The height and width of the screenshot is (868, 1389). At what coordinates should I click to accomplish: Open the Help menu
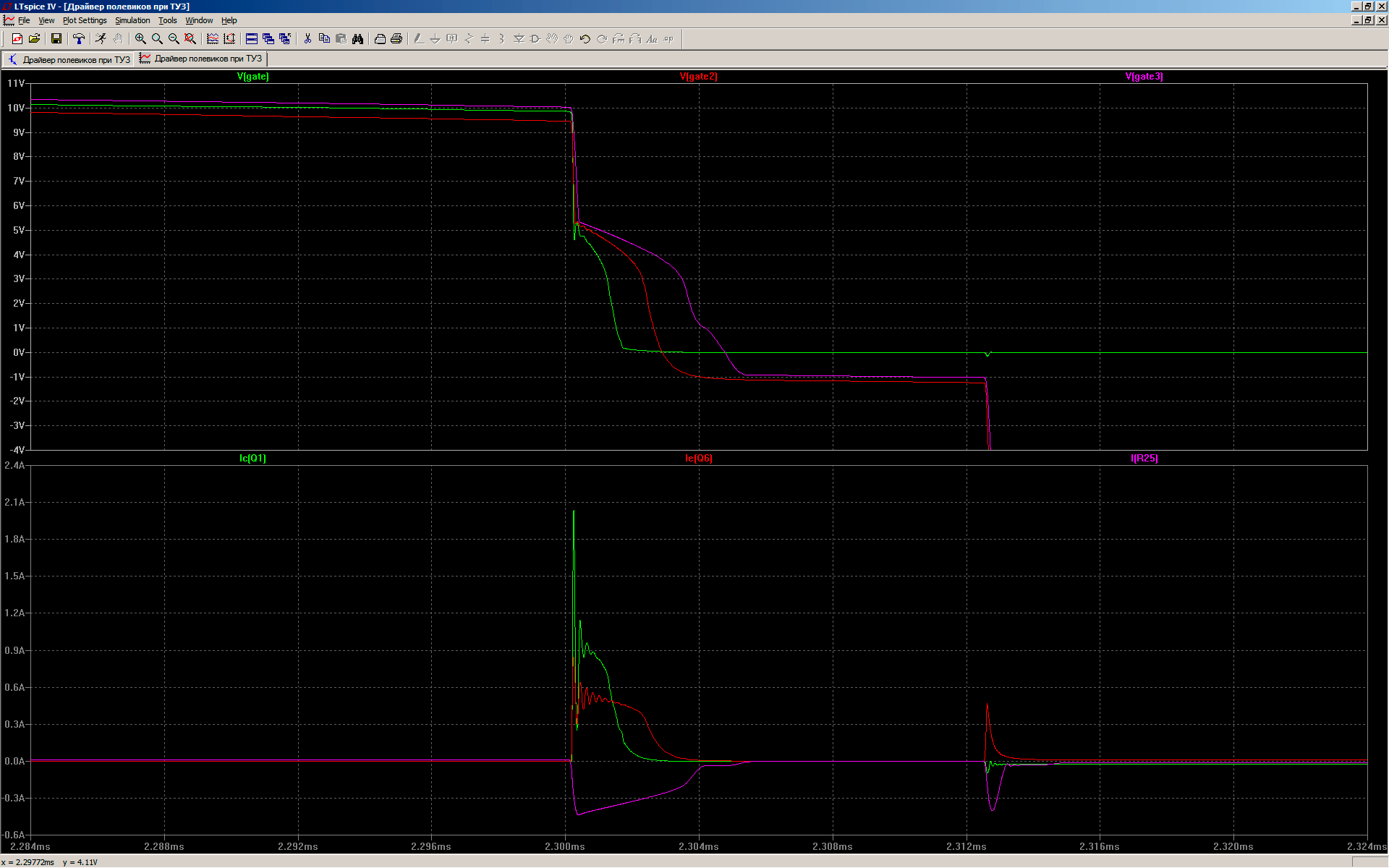pos(229,20)
